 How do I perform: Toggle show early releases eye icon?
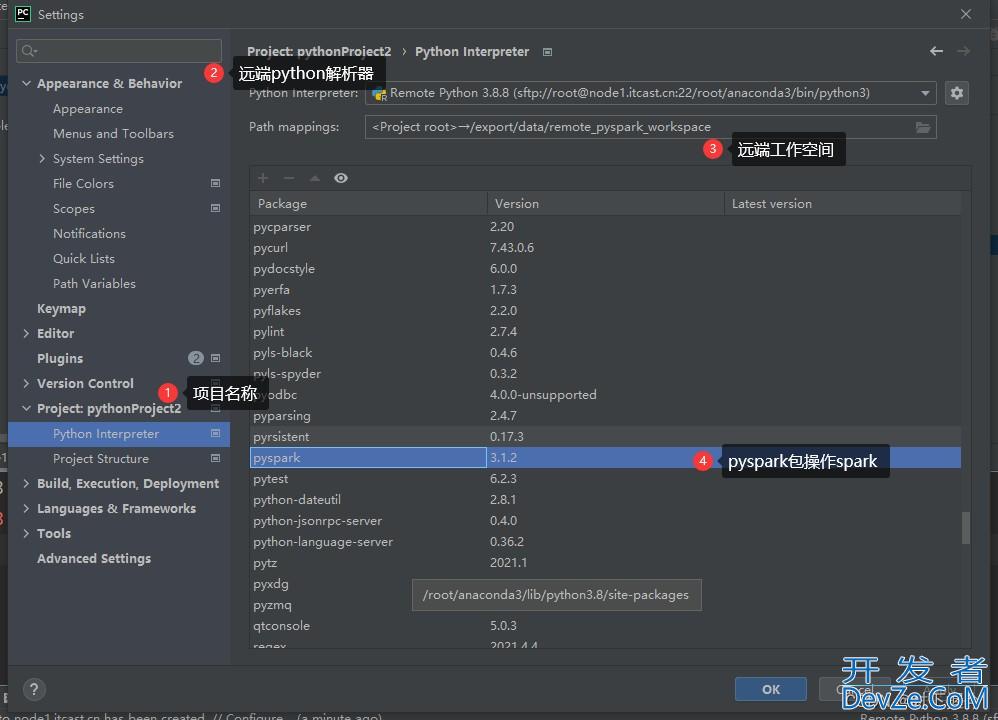(341, 178)
